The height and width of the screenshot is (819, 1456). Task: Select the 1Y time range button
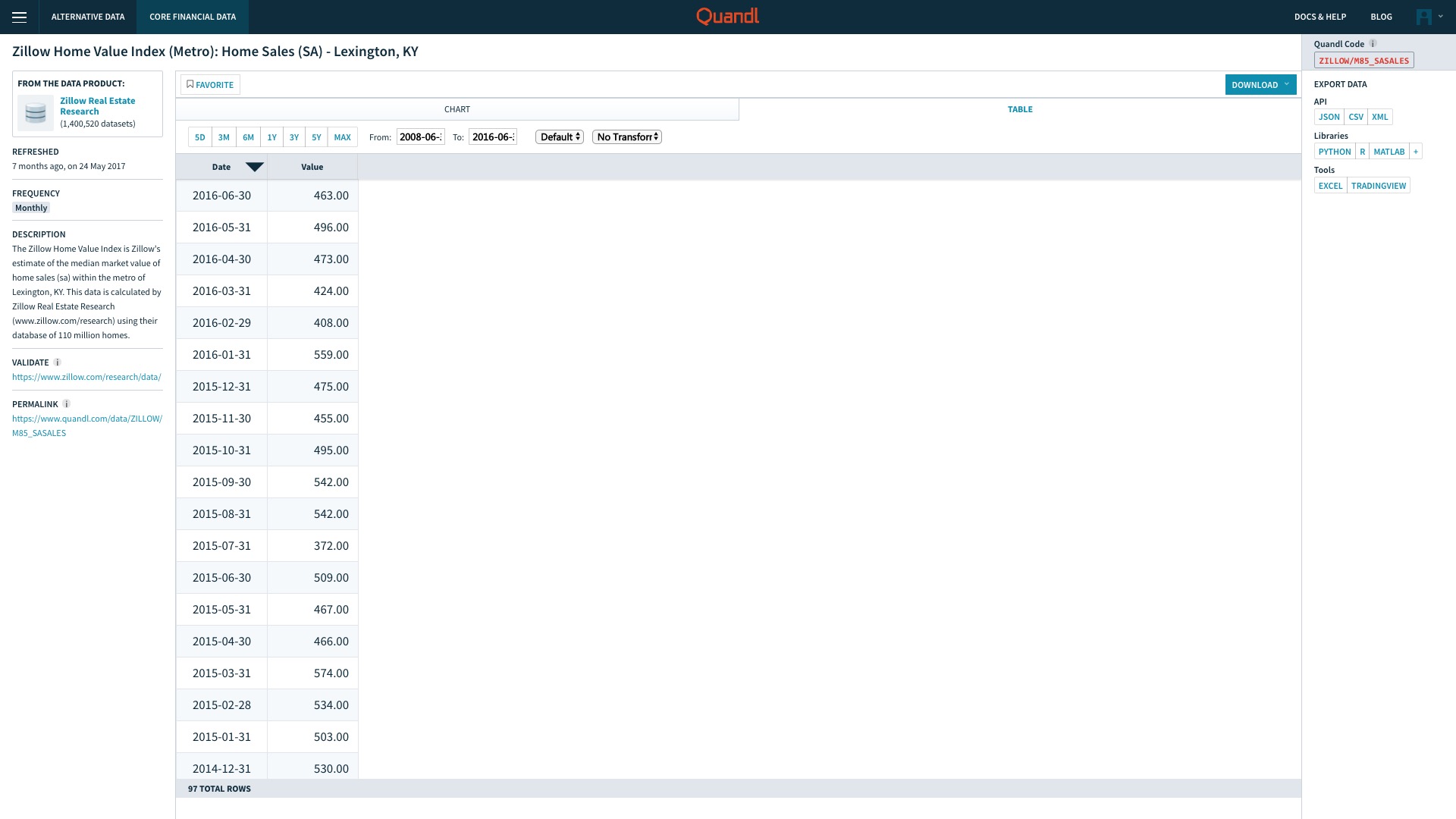(x=271, y=137)
